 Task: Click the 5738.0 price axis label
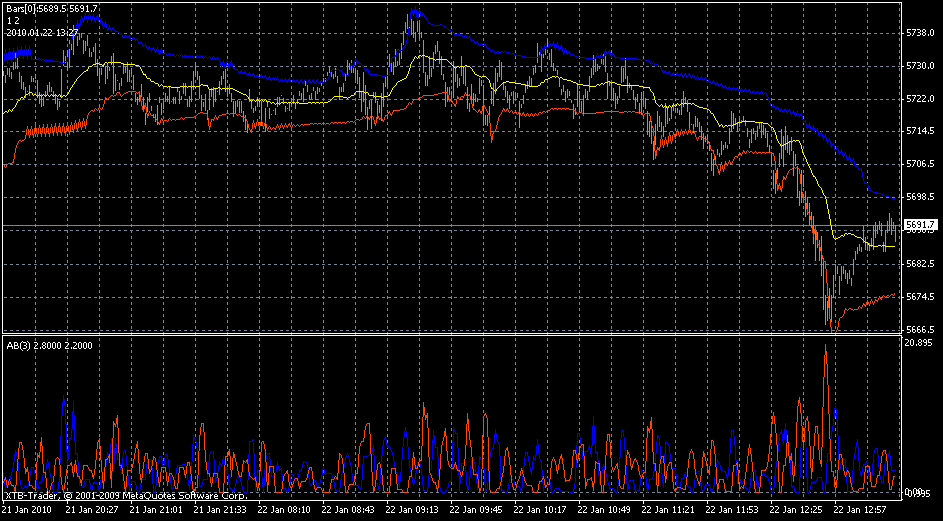click(x=920, y=32)
